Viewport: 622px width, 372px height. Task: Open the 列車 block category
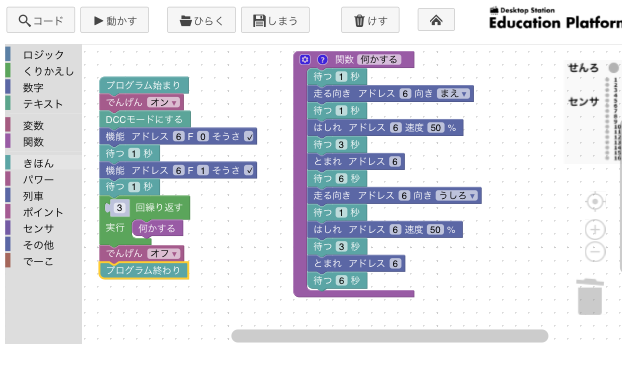pyautogui.click(x=43, y=196)
